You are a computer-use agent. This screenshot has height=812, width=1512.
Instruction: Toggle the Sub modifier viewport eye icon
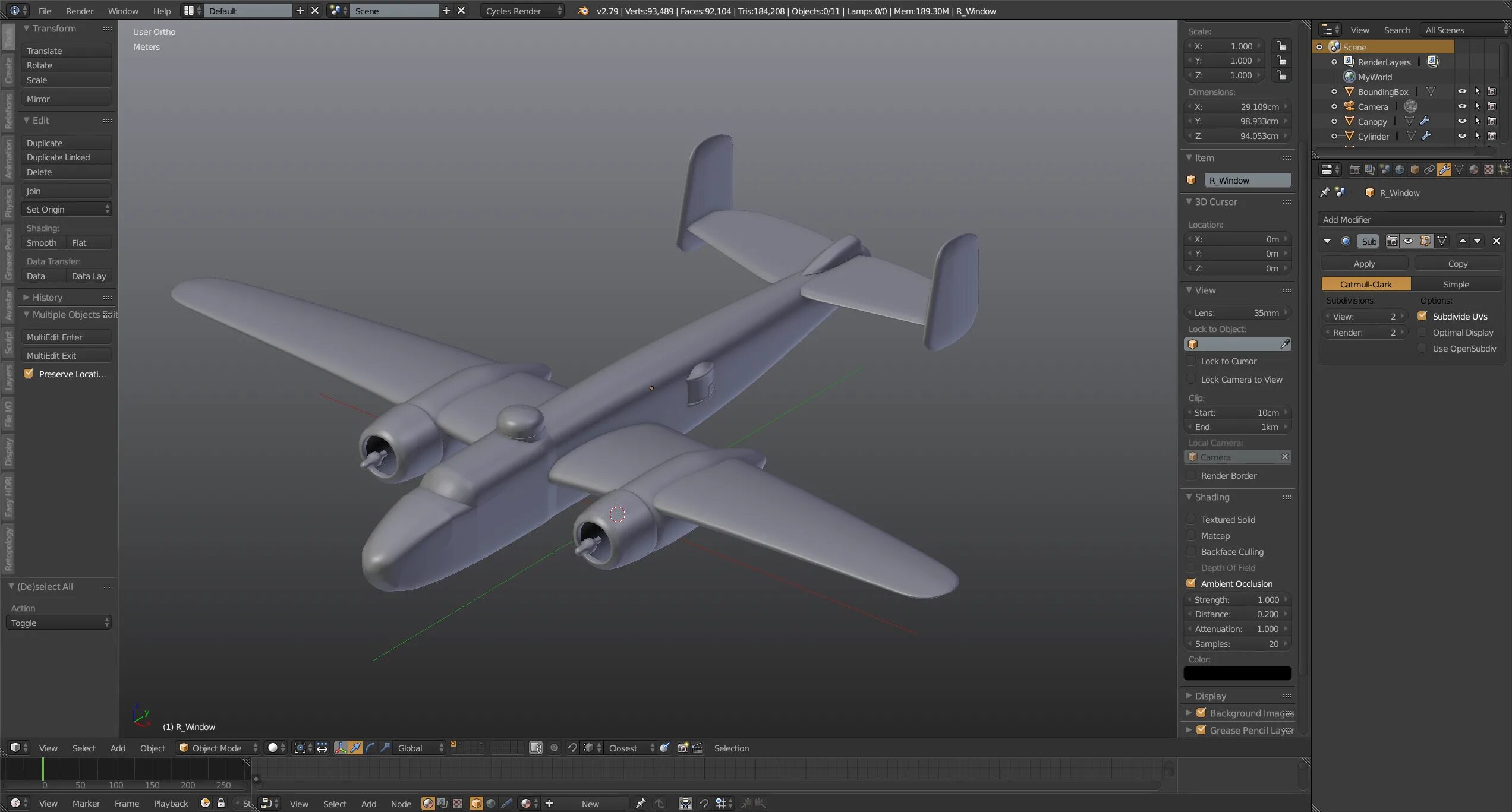click(1409, 241)
